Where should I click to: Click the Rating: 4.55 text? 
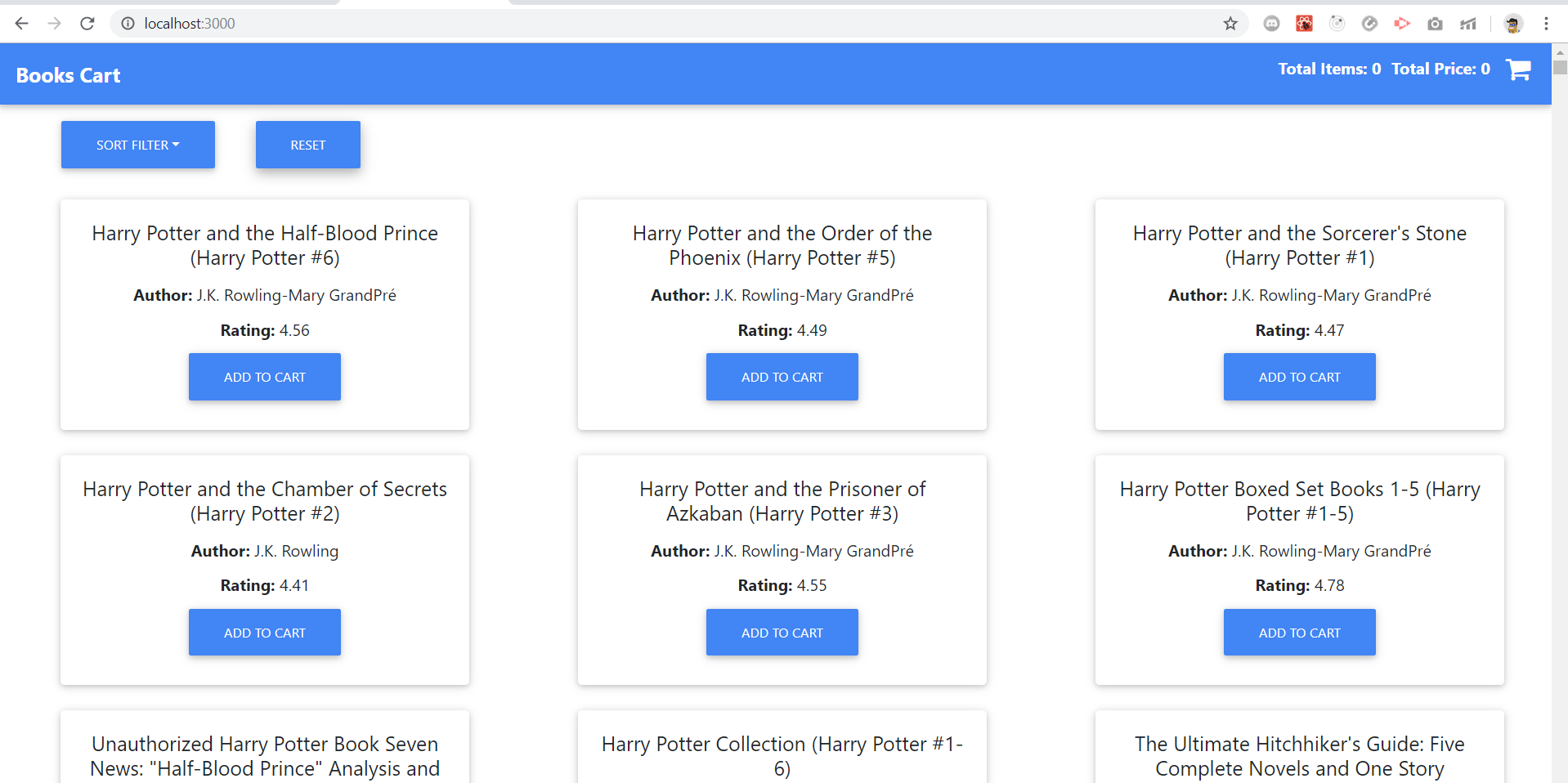(782, 585)
